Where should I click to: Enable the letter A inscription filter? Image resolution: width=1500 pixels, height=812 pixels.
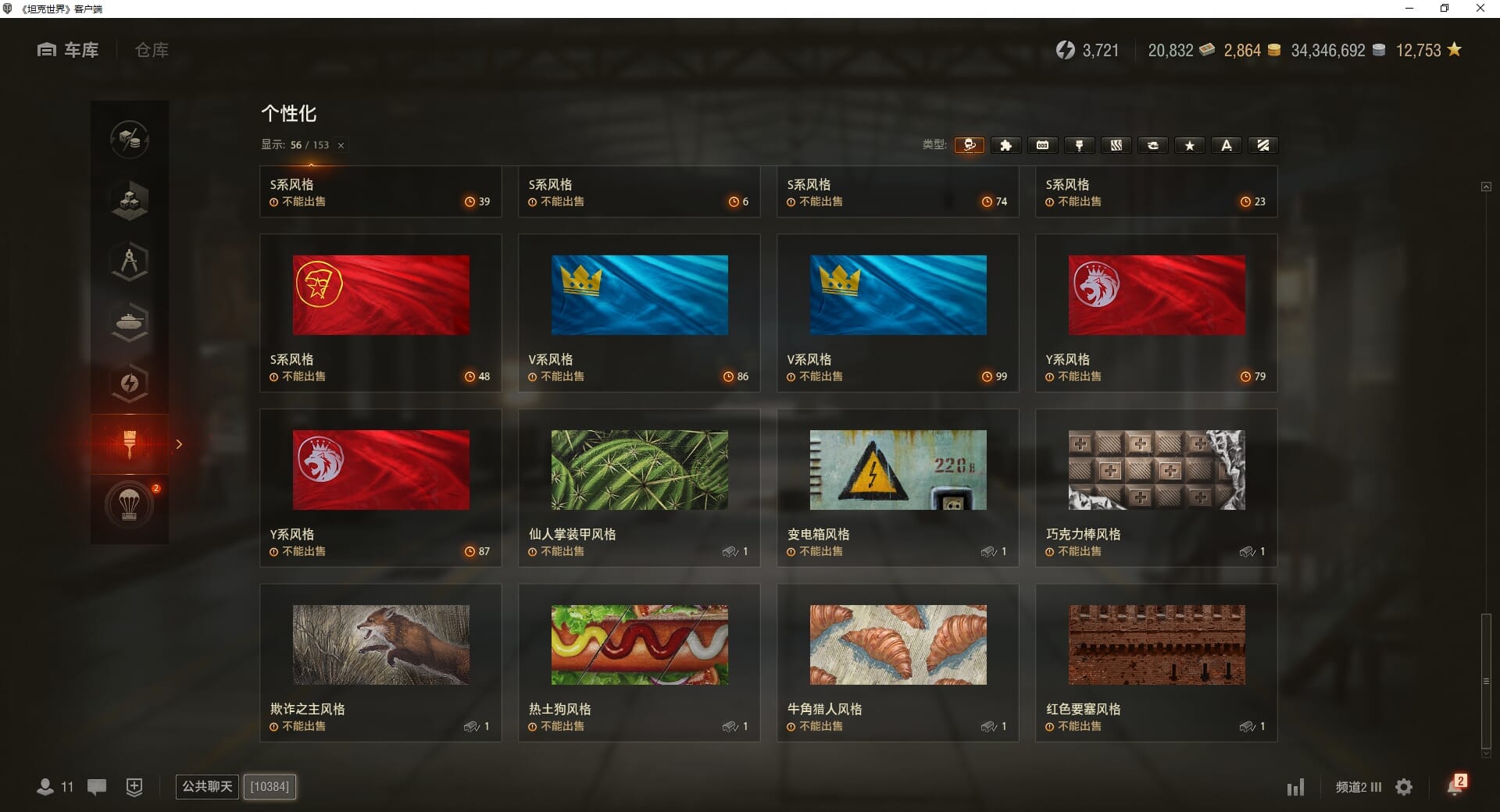[x=1226, y=145]
